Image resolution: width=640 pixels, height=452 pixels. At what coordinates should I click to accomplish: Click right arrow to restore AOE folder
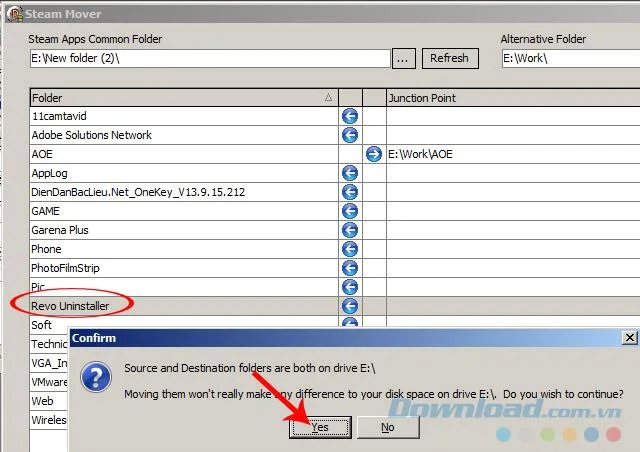coord(374,154)
